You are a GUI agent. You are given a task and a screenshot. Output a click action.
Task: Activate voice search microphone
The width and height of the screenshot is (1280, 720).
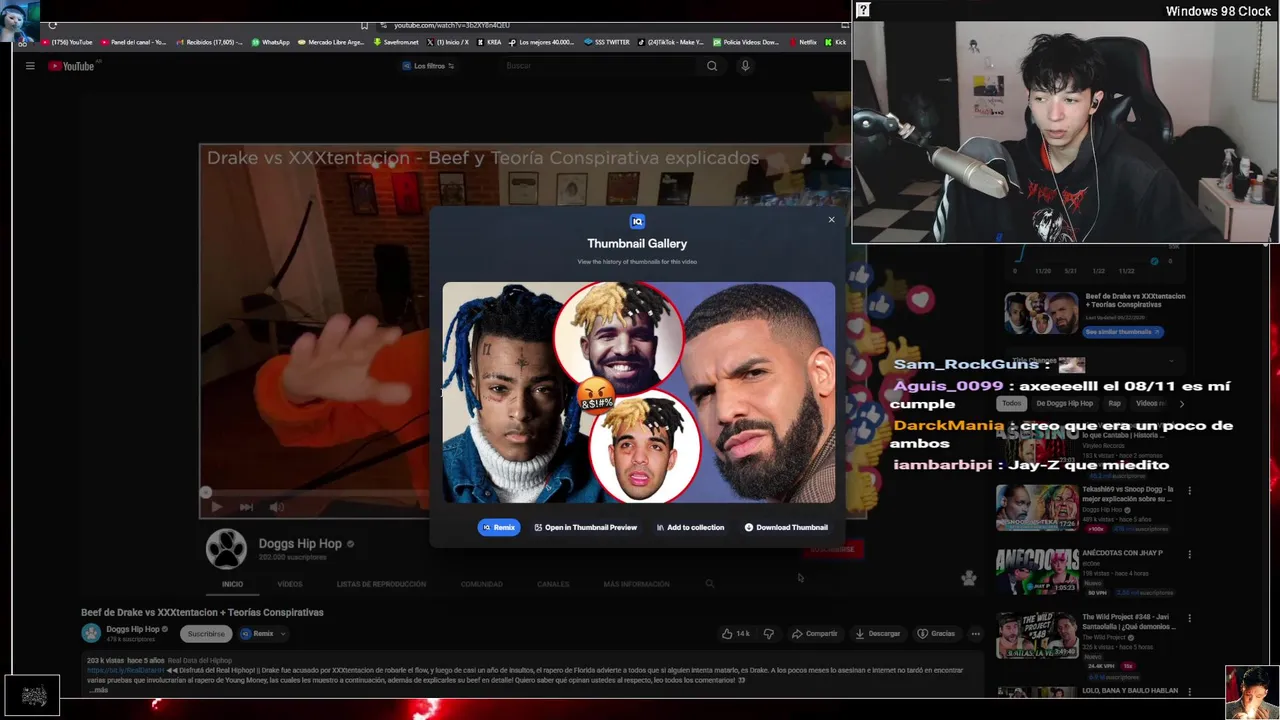point(745,66)
